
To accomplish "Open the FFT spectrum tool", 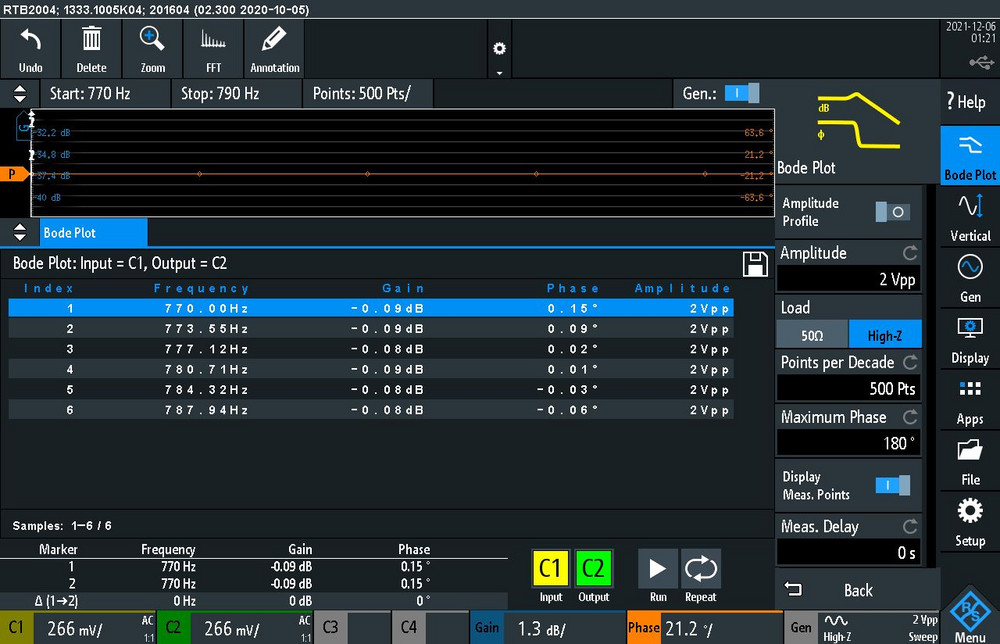I will pos(214,49).
